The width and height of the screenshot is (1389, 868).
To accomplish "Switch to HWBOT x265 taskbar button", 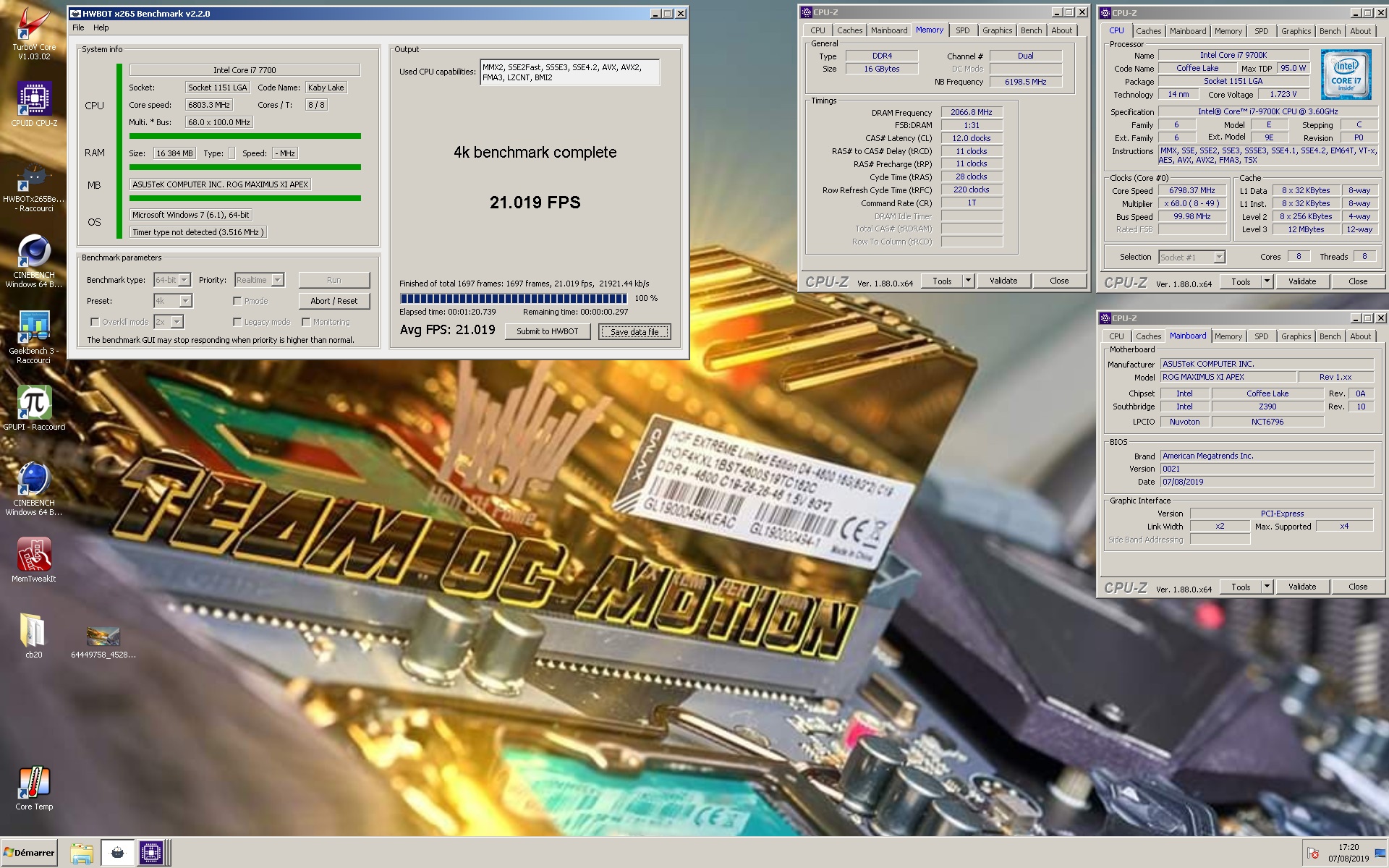I will coord(117,853).
